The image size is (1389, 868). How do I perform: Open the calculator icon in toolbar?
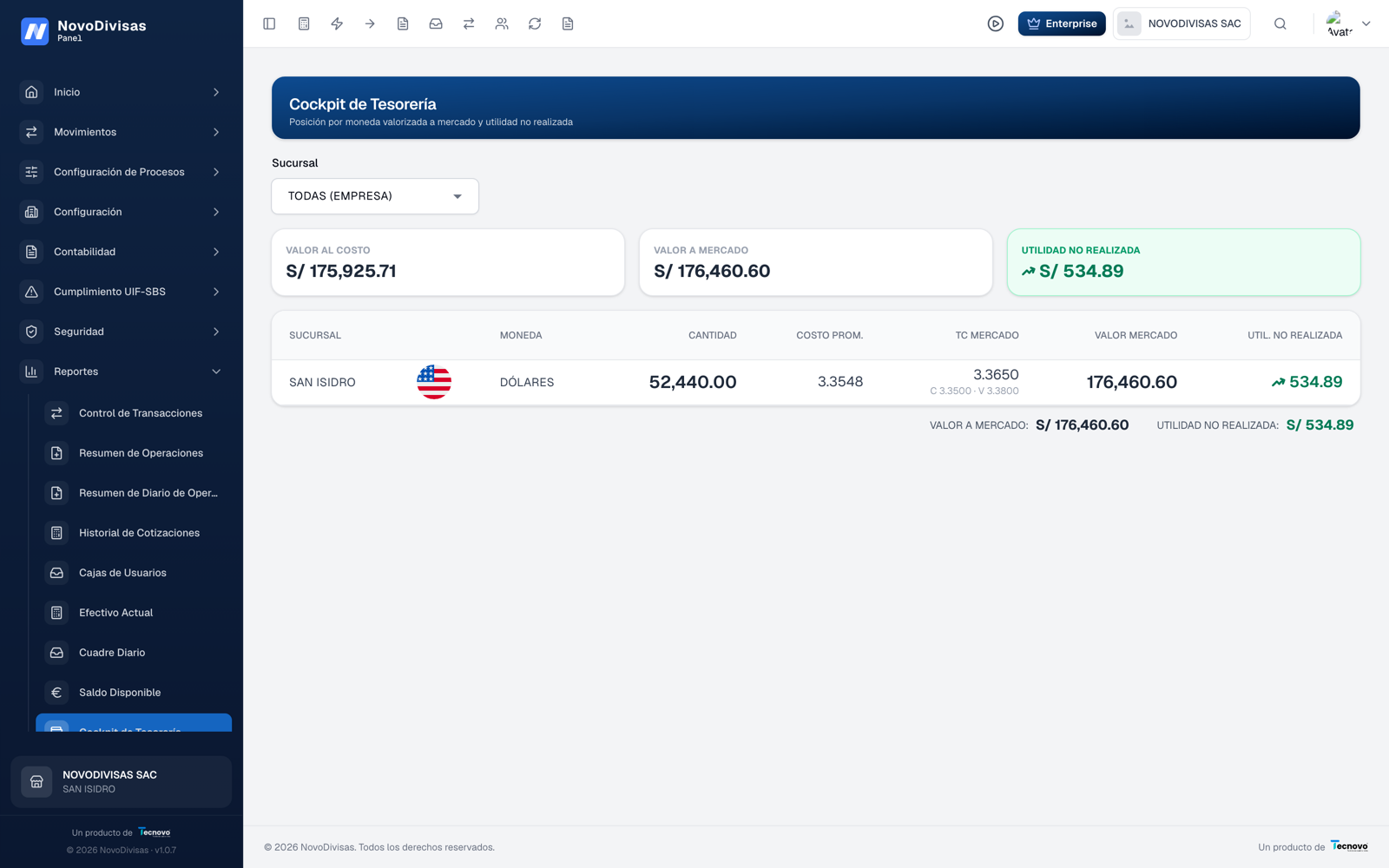(304, 23)
